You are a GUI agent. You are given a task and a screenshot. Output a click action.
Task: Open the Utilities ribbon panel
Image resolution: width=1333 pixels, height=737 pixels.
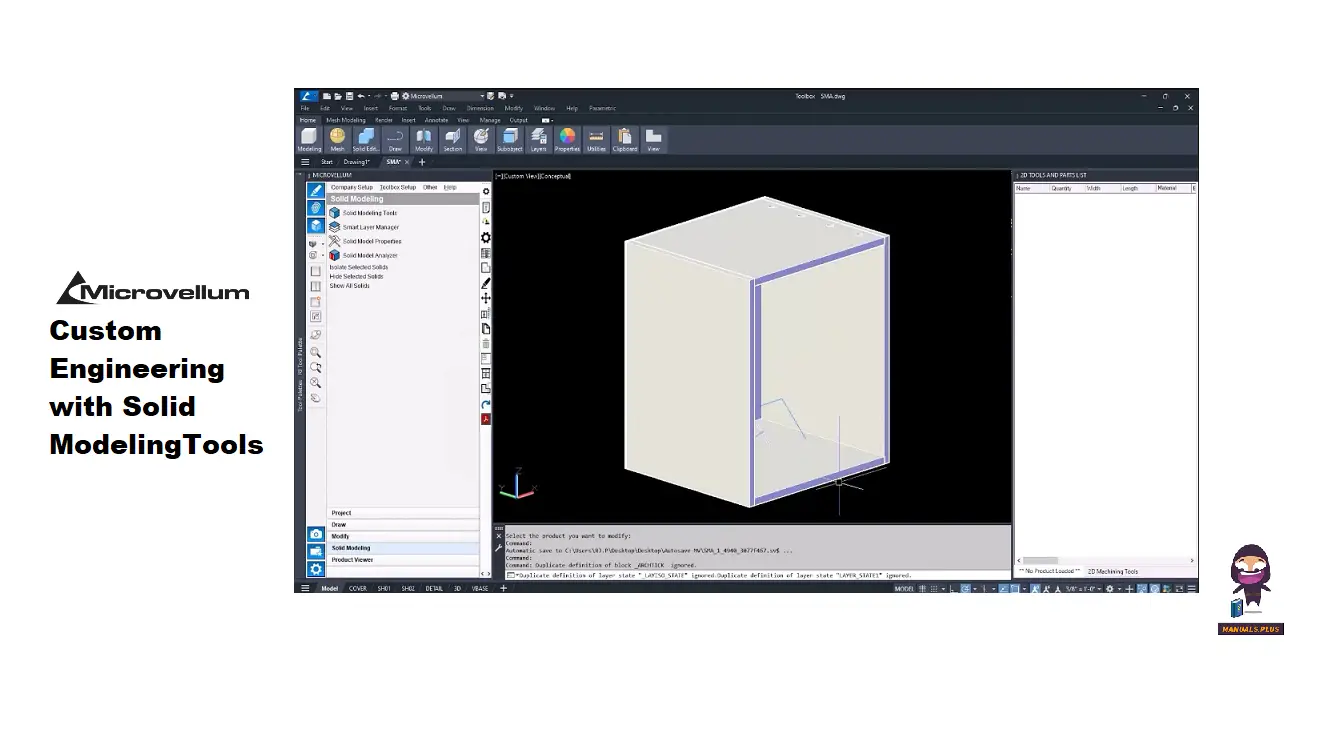point(596,140)
